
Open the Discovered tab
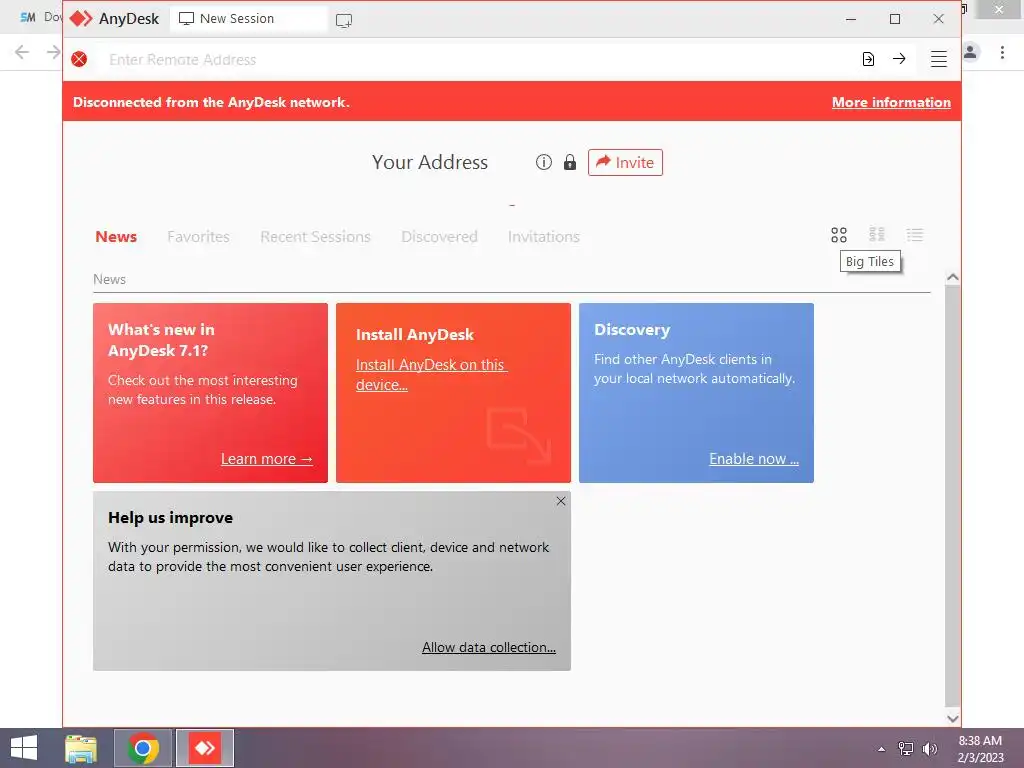point(440,236)
